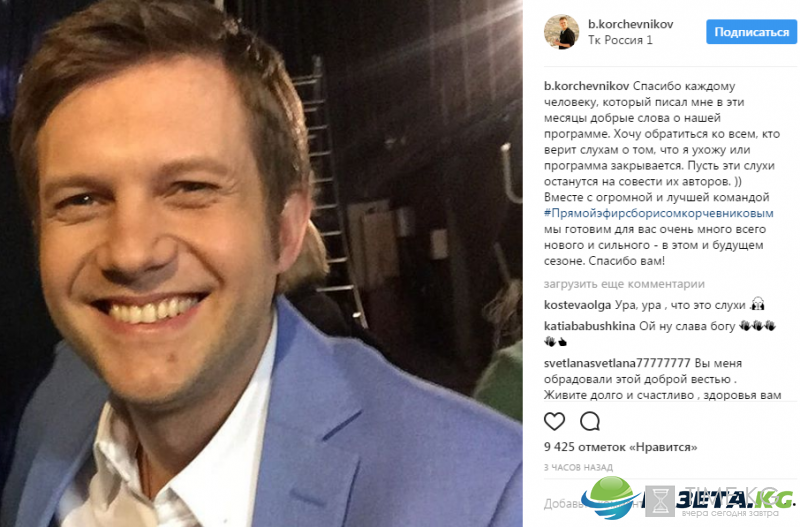Click the green globe watermark logo
This screenshot has height=527, width=800.
tap(611, 498)
